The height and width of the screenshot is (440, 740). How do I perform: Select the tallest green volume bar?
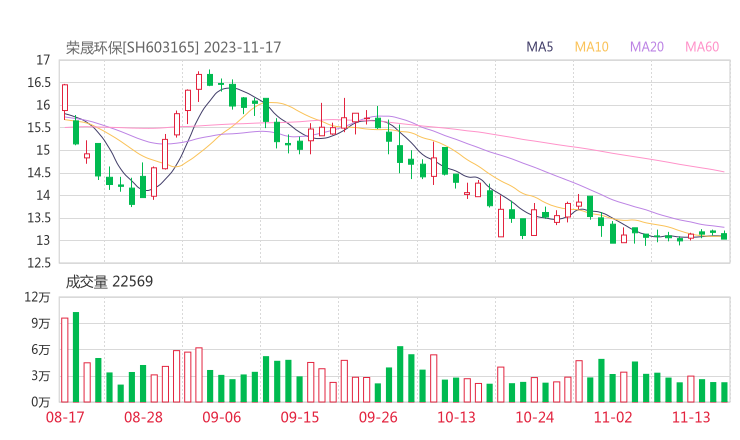click(76, 357)
